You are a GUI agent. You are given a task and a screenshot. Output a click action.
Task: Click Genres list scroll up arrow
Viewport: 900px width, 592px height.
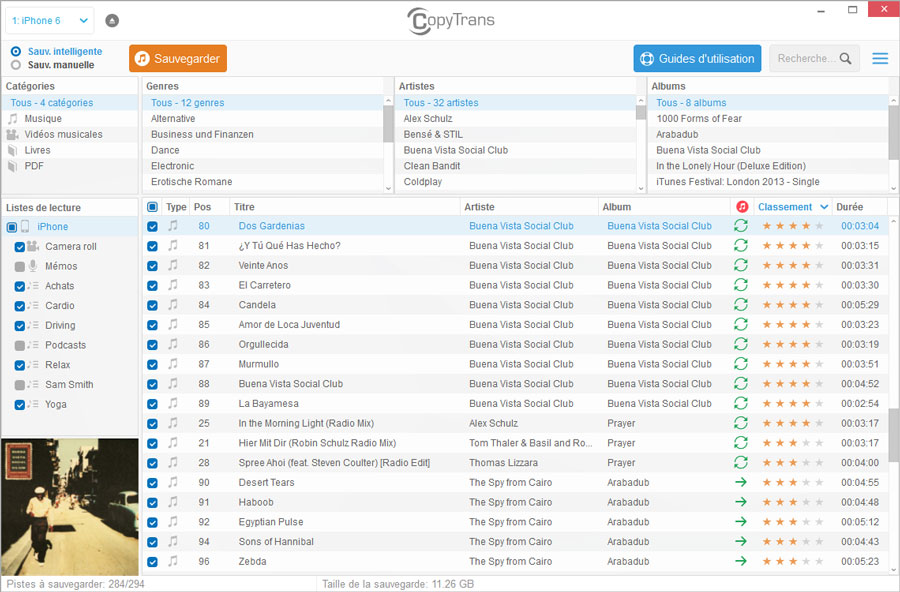click(389, 101)
